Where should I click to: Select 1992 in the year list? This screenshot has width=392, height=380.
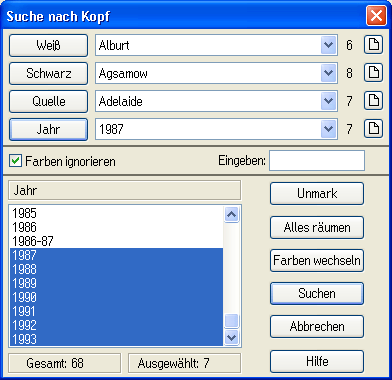(x=116, y=325)
